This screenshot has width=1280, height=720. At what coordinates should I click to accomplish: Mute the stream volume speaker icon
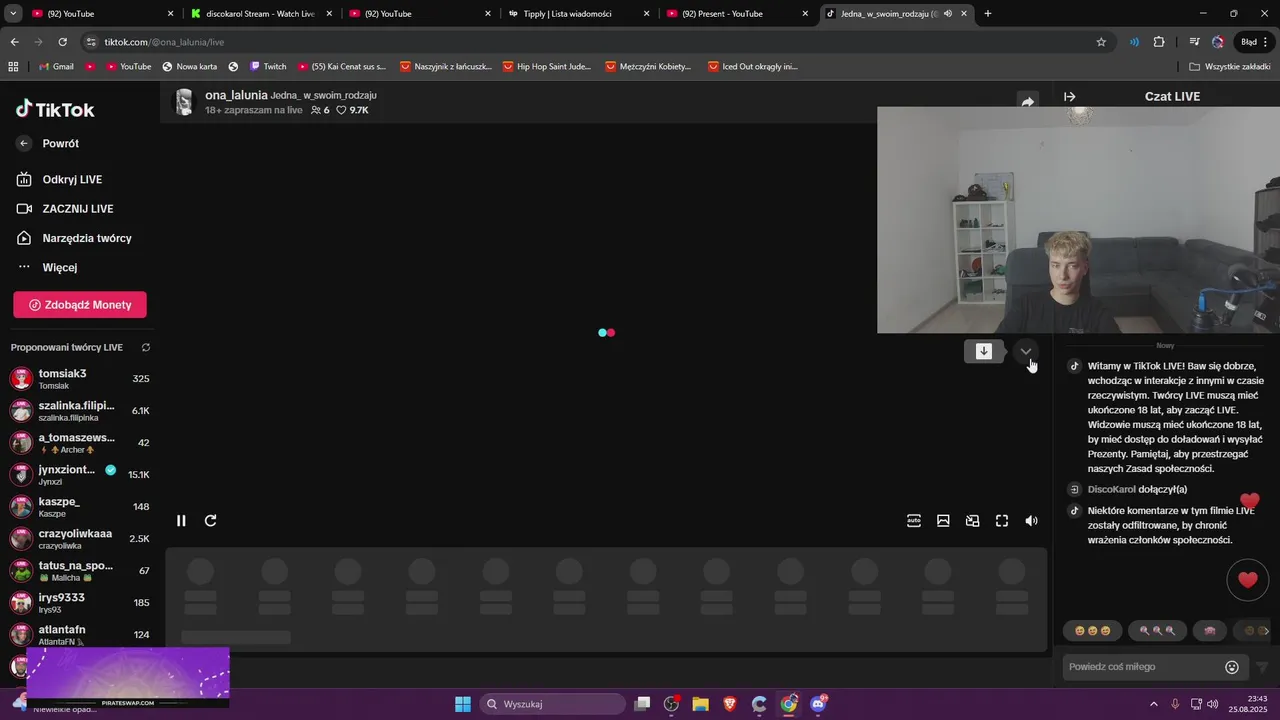point(1031,520)
